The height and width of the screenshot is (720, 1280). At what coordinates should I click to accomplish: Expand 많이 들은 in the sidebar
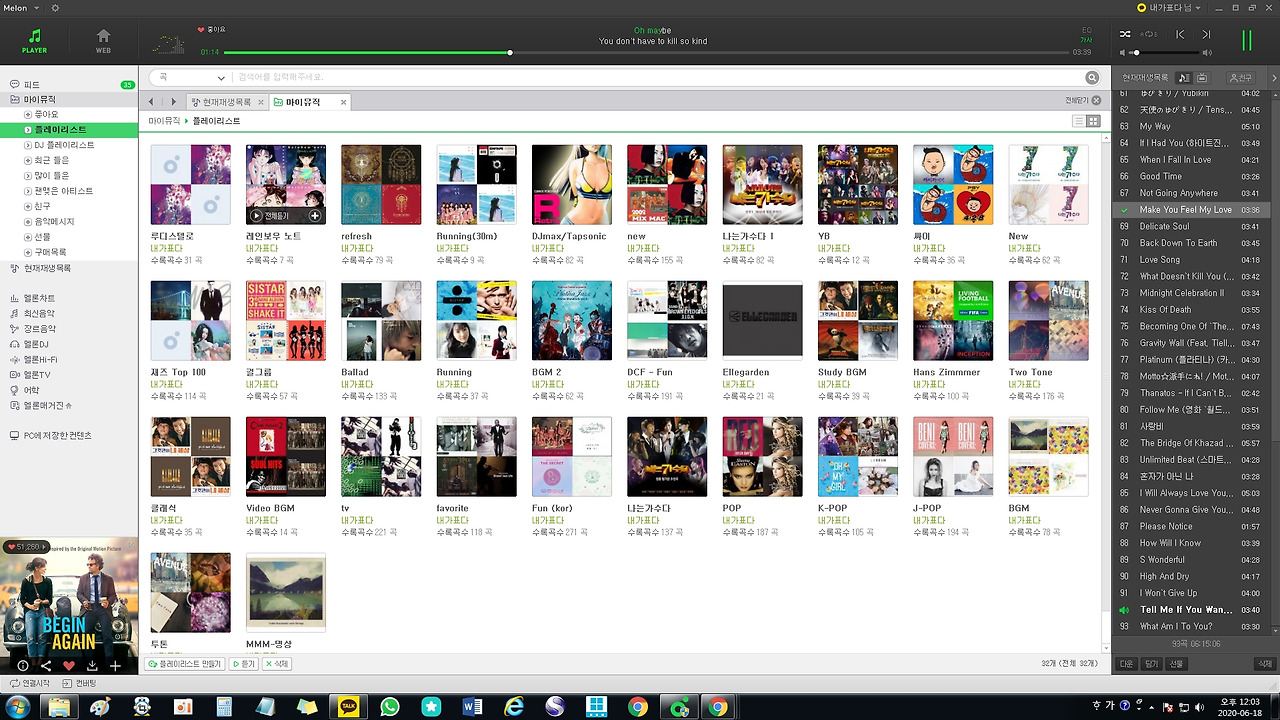(28, 176)
